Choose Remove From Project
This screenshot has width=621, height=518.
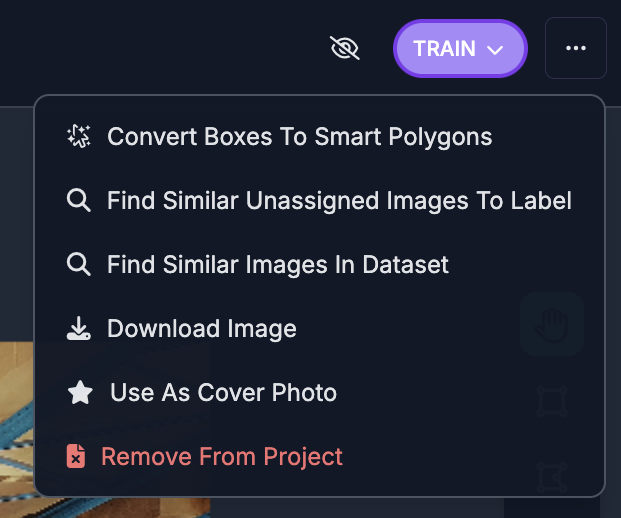[221, 457]
